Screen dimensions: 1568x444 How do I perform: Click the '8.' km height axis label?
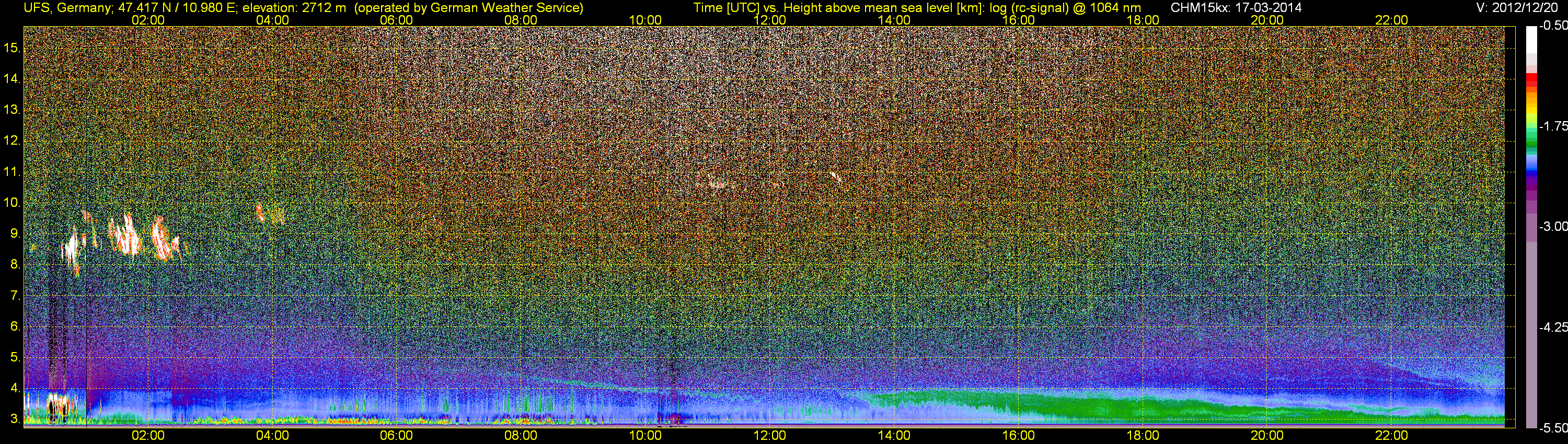pos(16,265)
